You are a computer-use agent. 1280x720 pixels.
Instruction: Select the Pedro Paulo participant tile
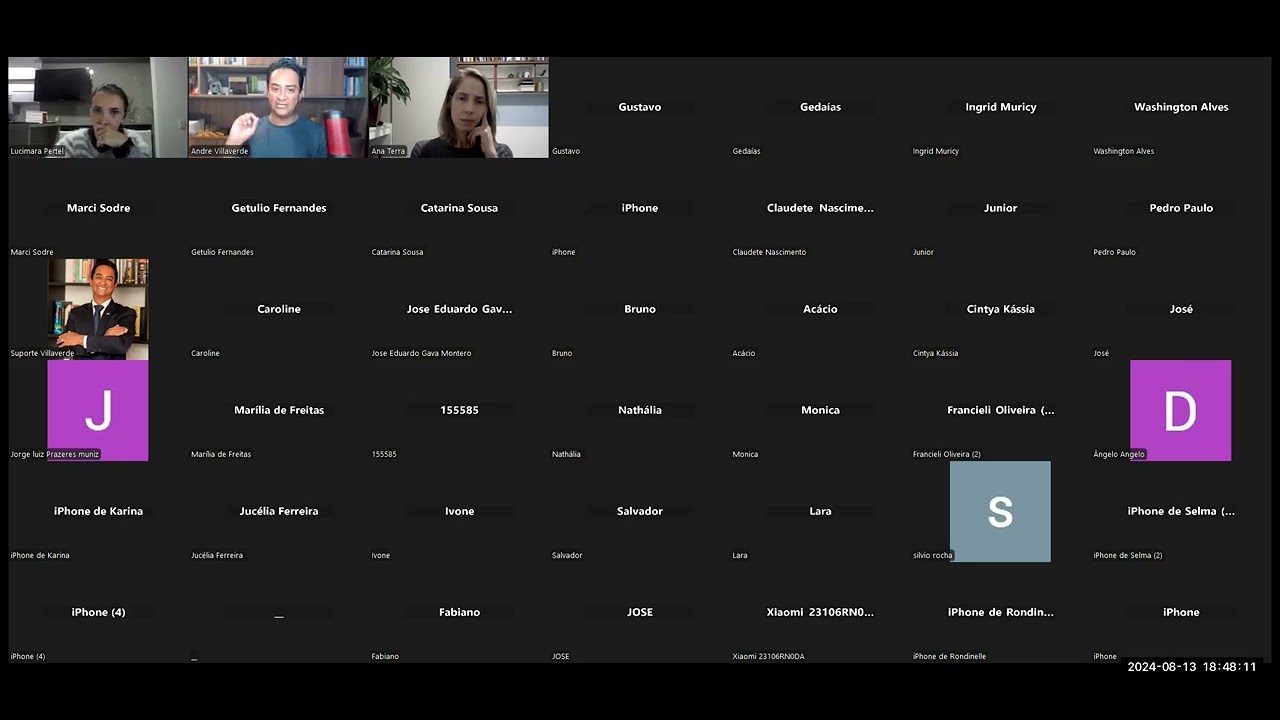pos(1181,208)
